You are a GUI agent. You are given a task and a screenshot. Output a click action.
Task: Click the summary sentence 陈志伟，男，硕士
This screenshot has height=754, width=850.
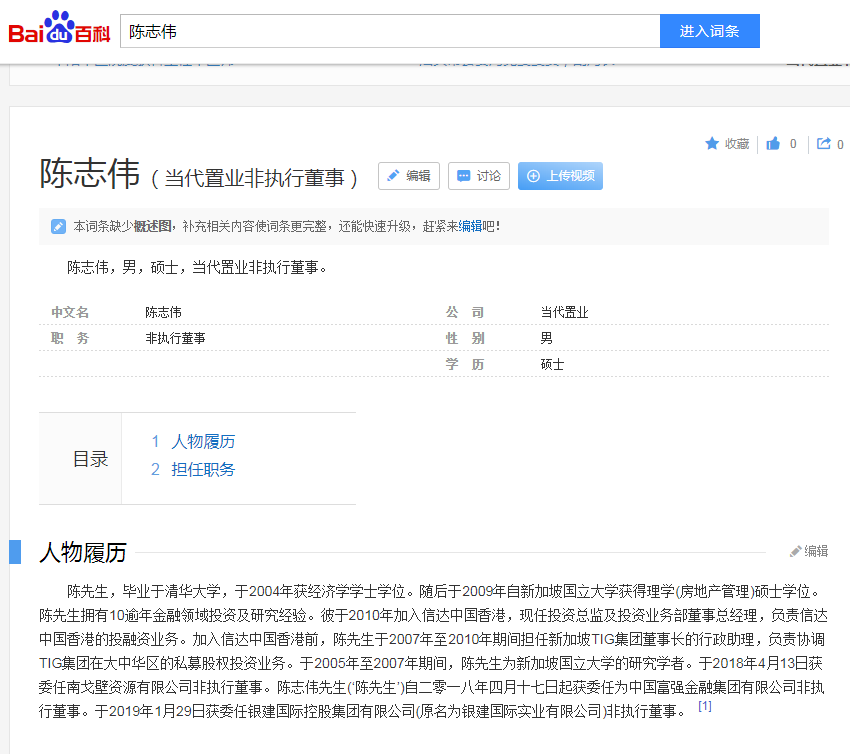click(x=197, y=267)
